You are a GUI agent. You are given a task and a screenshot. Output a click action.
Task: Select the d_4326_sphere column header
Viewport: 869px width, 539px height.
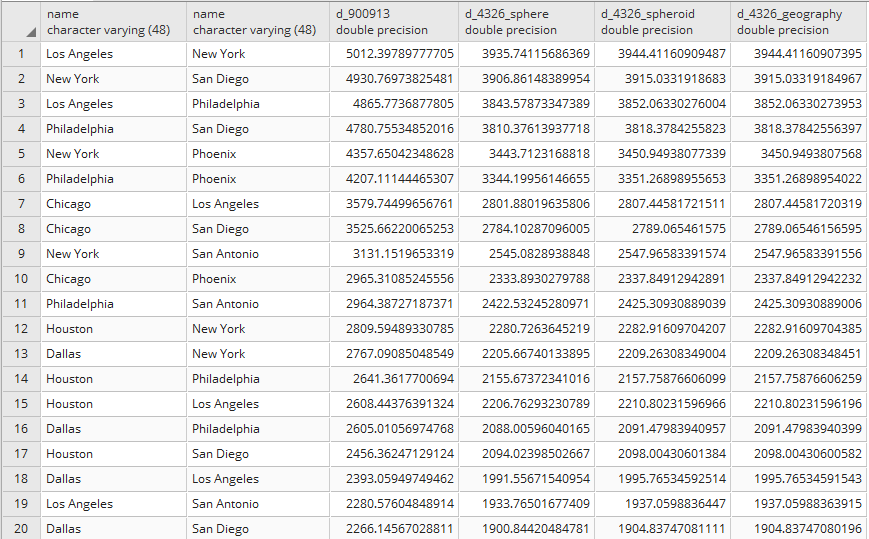pyautogui.click(x=527, y=21)
